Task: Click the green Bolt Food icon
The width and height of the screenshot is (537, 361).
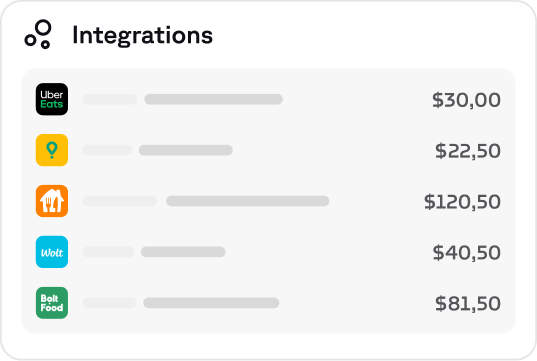Action: (x=52, y=303)
